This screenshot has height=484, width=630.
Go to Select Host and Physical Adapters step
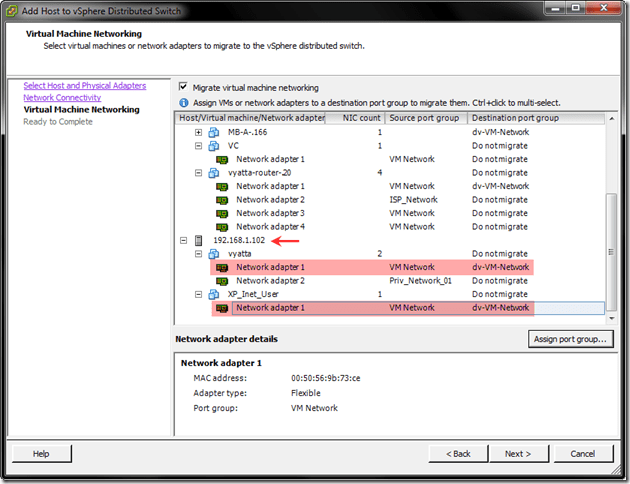tap(85, 86)
